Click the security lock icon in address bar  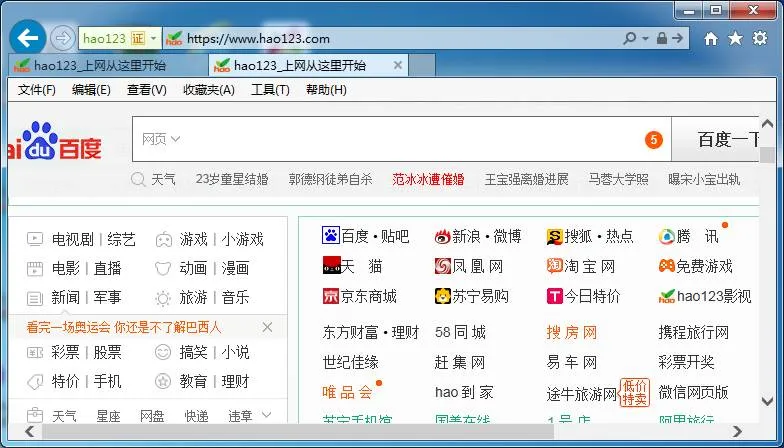(662, 38)
